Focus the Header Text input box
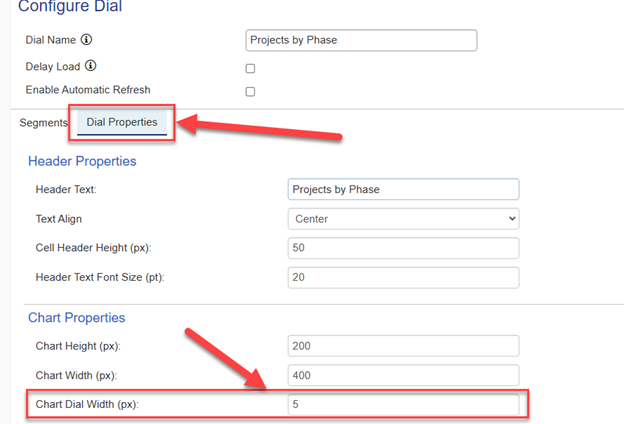The width and height of the screenshot is (624, 424). (402, 189)
